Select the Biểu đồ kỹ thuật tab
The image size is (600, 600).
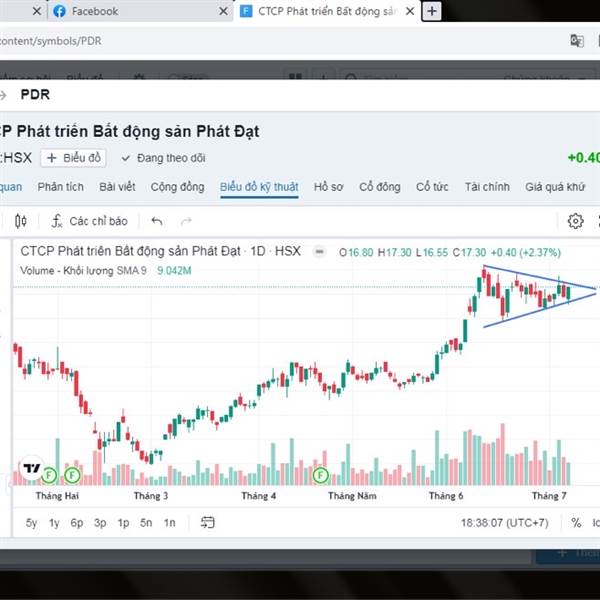click(x=259, y=187)
